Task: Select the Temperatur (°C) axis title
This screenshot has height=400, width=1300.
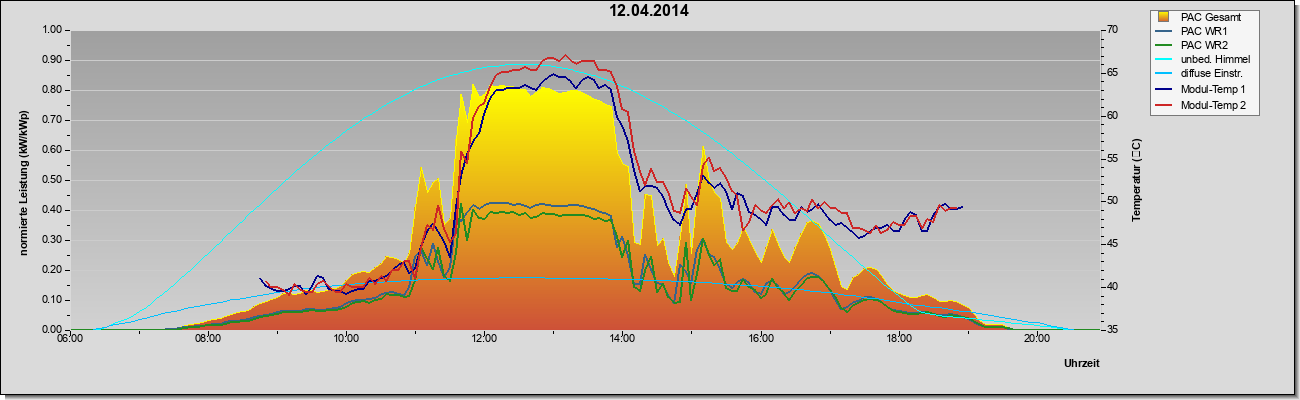Action: (1135, 180)
